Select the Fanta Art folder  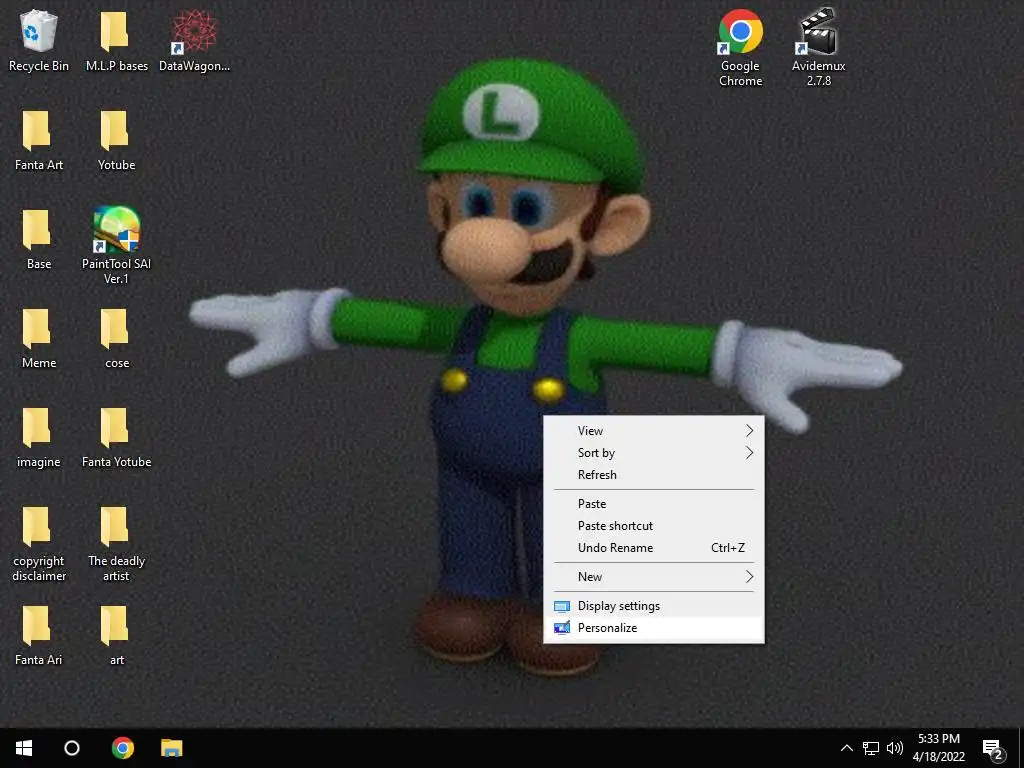click(x=39, y=140)
